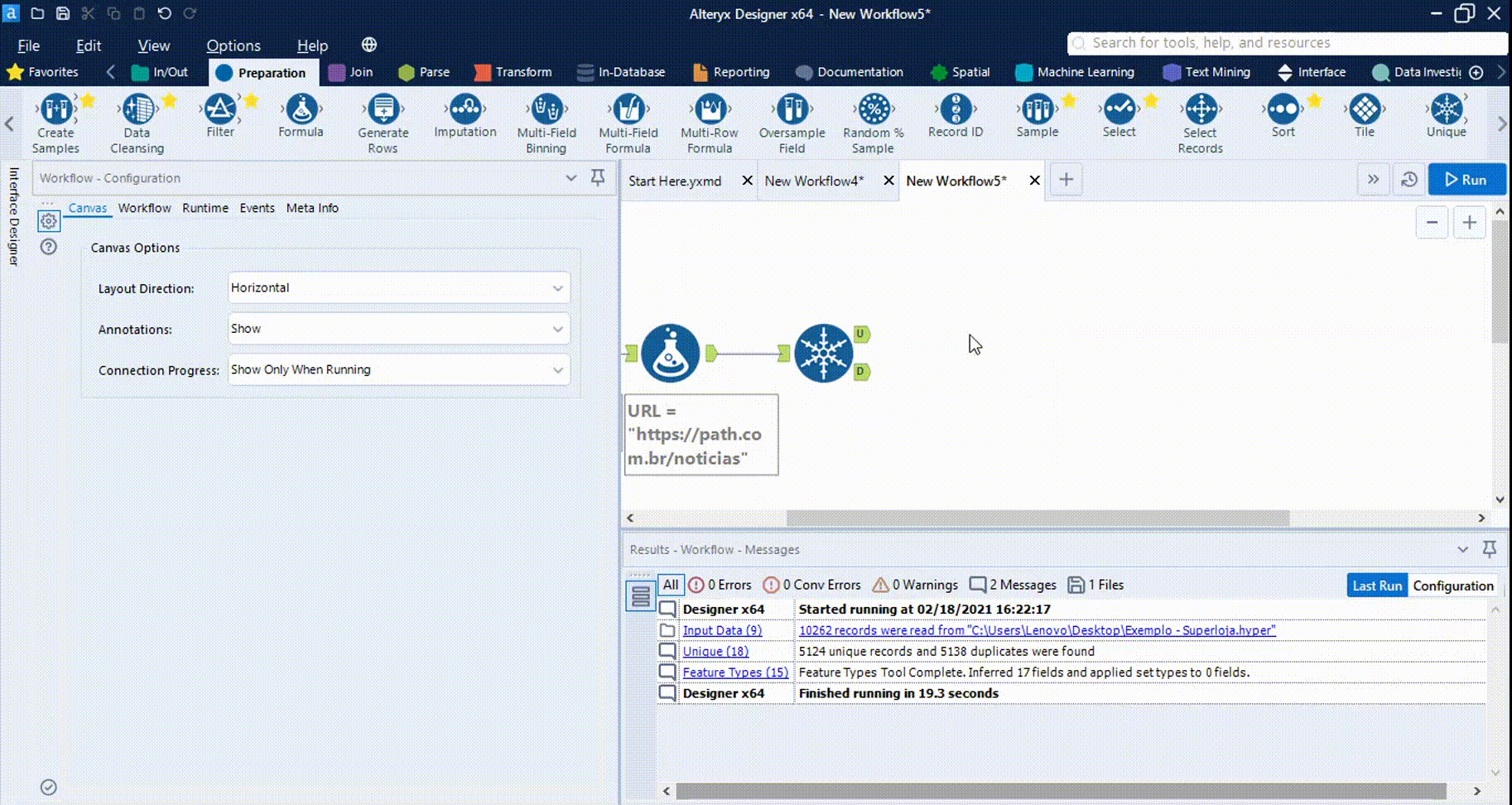1512x805 pixels.
Task: Select the Select Records tool
Action: [1200, 123]
